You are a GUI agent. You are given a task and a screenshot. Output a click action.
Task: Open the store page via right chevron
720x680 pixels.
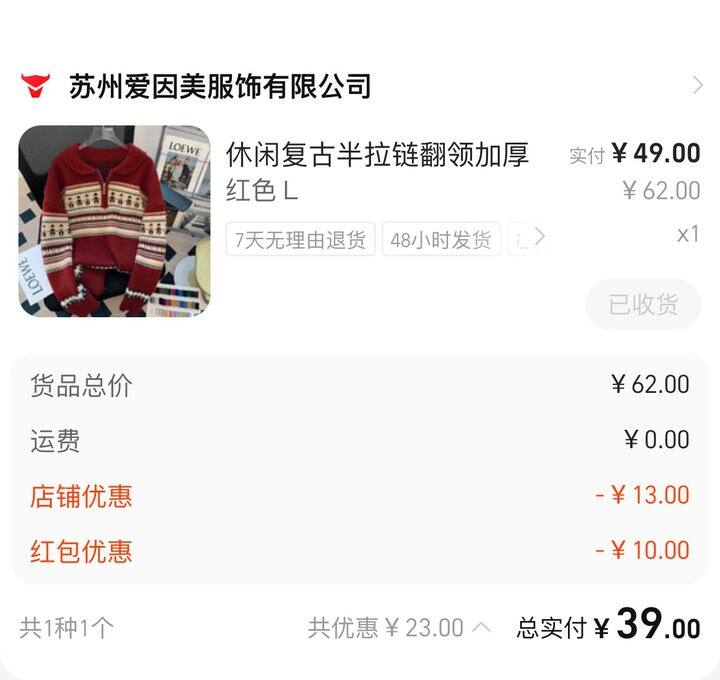click(x=698, y=85)
